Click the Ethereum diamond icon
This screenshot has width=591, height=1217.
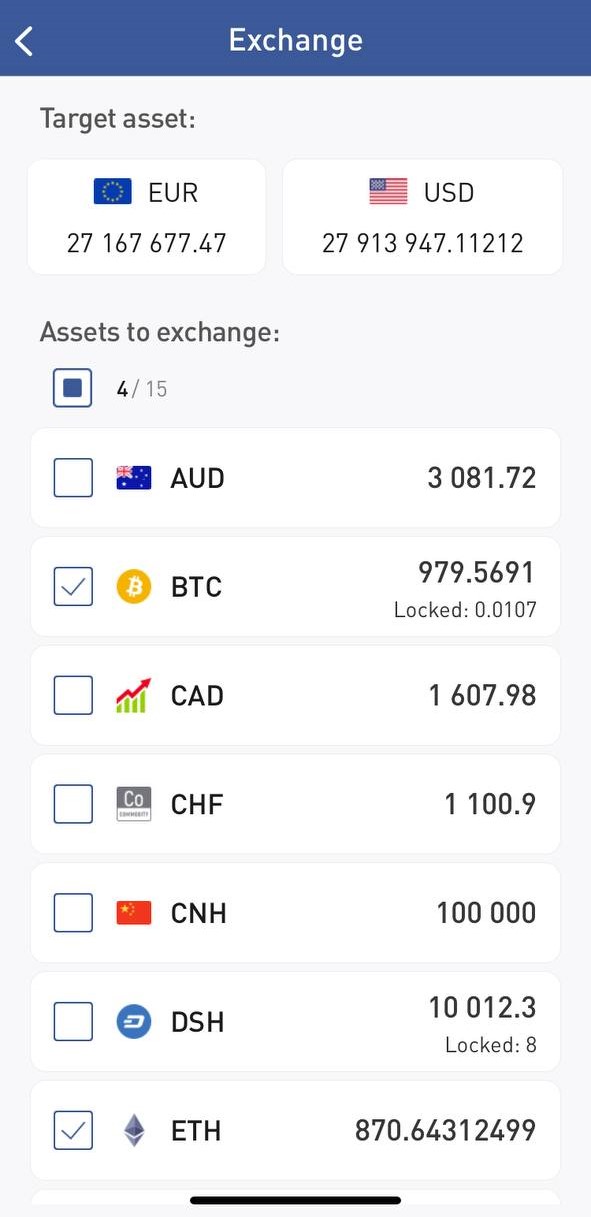[x=133, y=1130]
